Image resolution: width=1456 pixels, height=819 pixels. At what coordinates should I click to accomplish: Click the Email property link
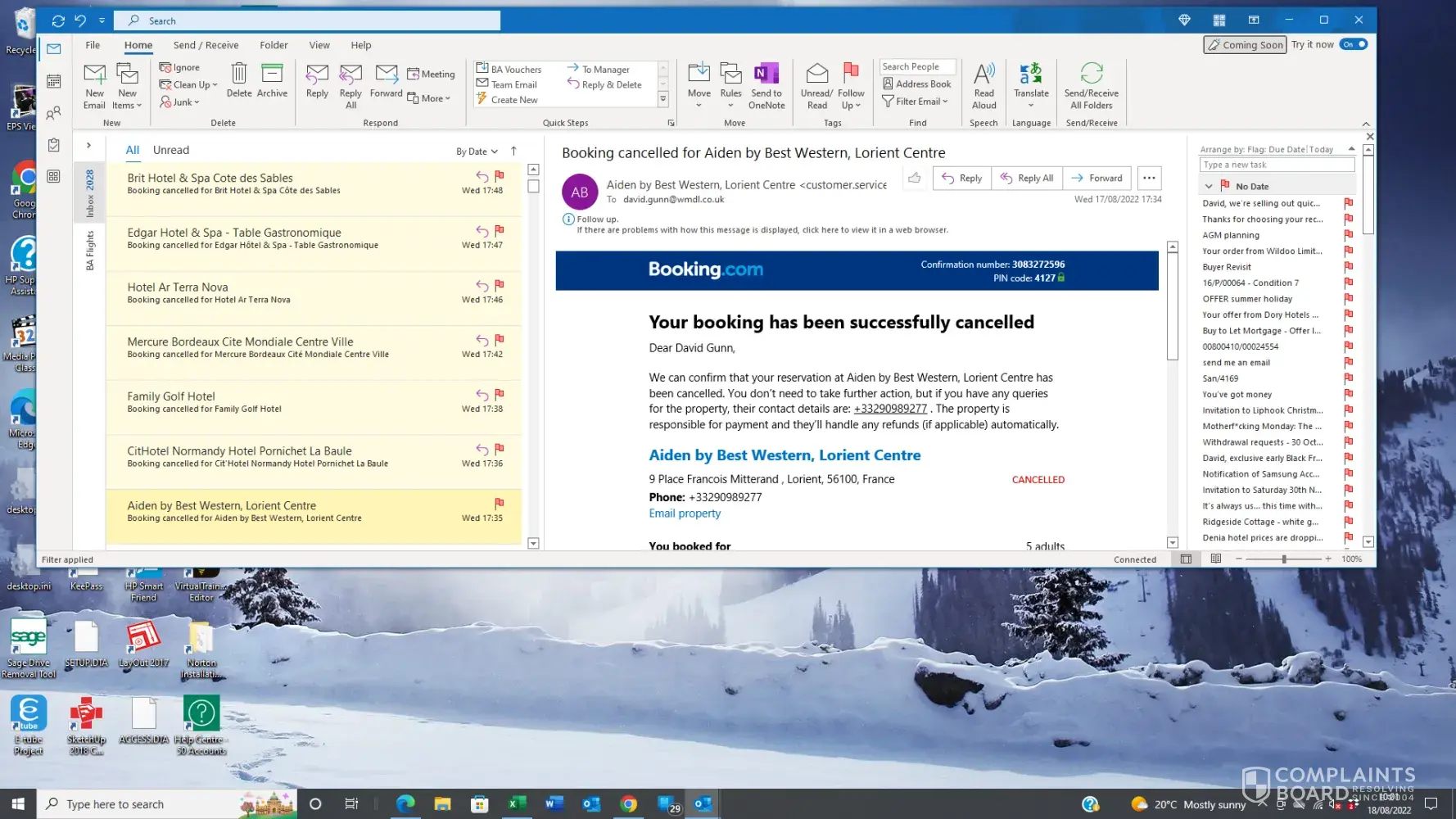point(685,514)
